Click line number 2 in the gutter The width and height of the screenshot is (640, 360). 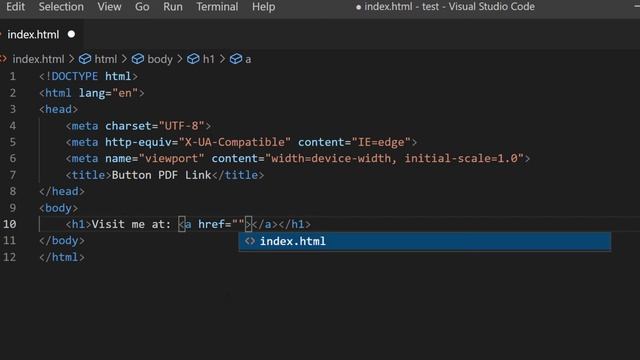point(13,93)
